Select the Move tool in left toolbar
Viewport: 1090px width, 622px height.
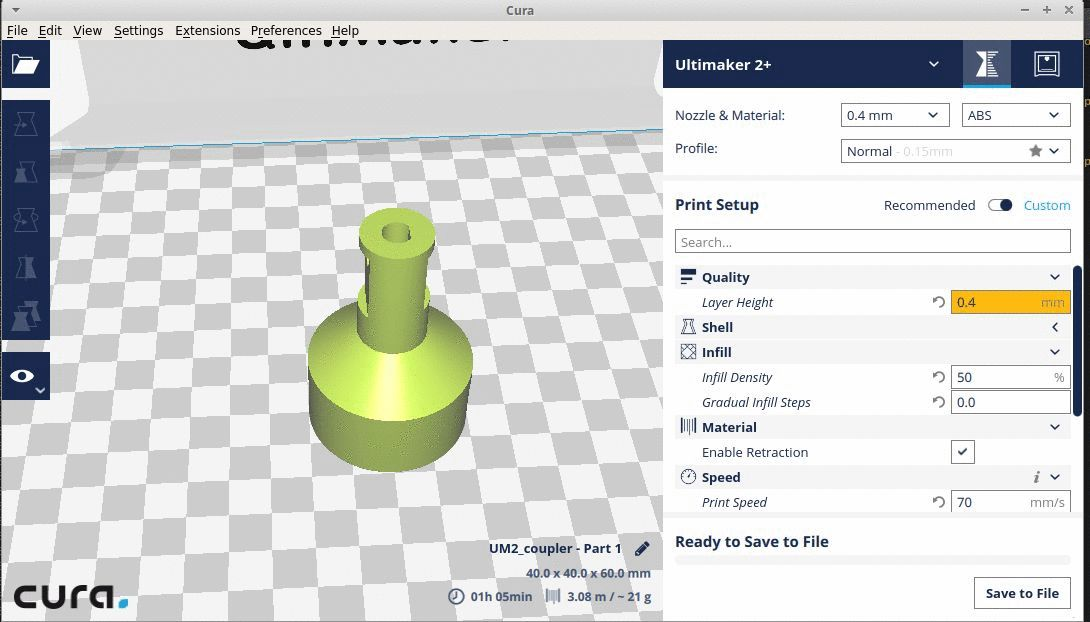click(x=26, y=124)
